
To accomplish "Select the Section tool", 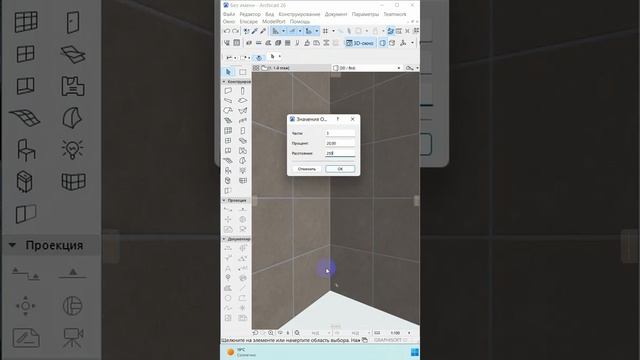I will click(x=228, y=209).
